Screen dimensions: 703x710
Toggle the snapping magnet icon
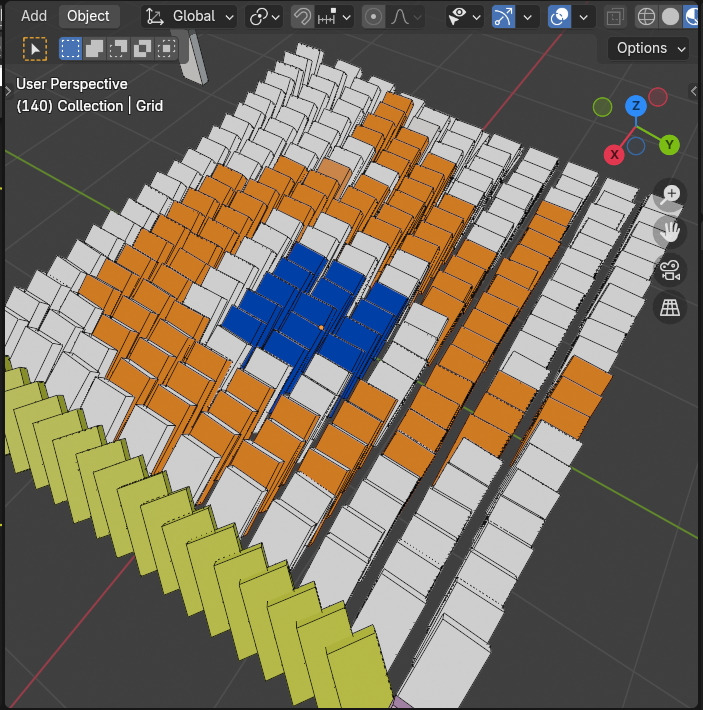[x=302, y=17]
